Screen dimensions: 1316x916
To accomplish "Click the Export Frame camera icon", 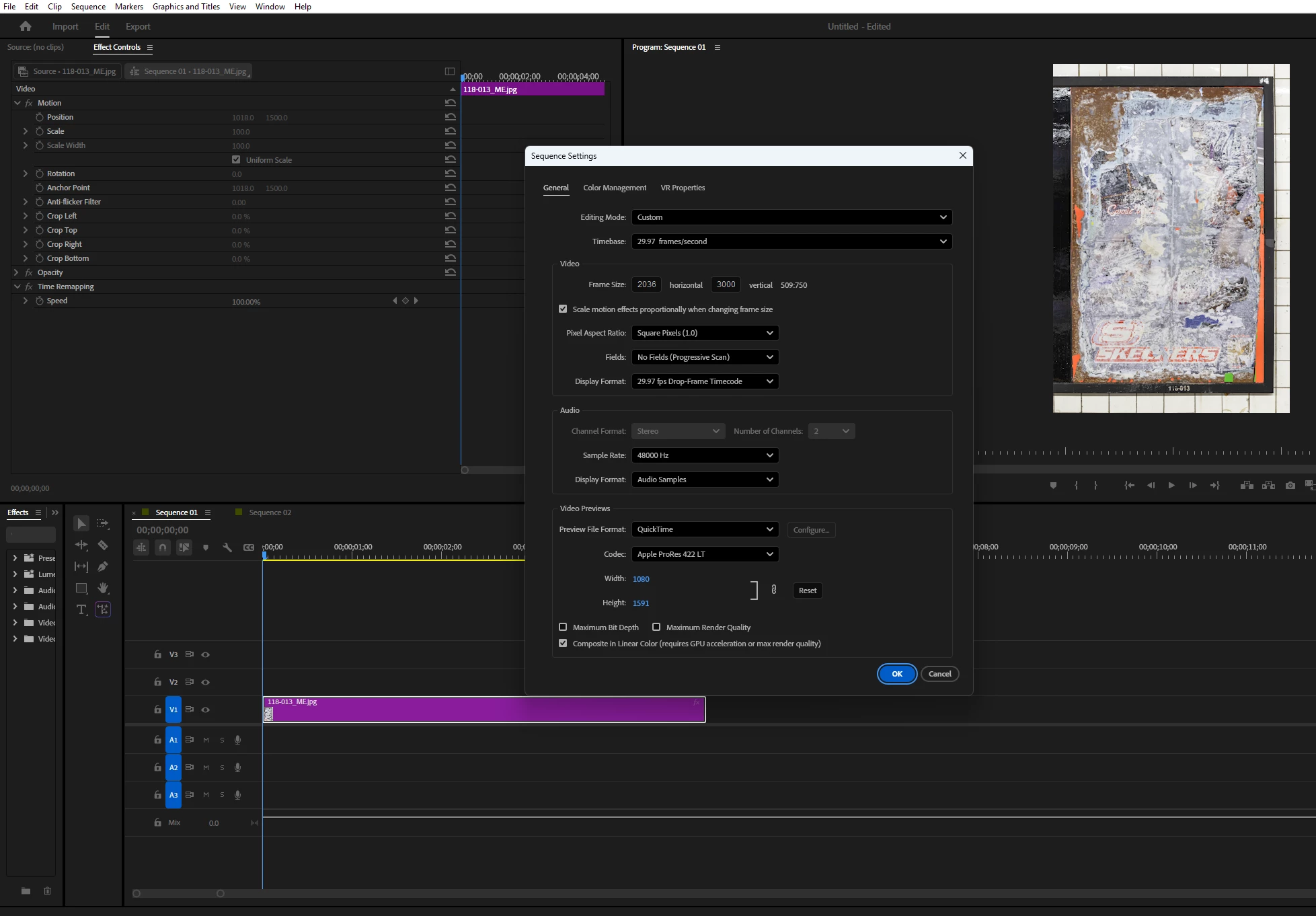I will click(x=1290, y=486).
